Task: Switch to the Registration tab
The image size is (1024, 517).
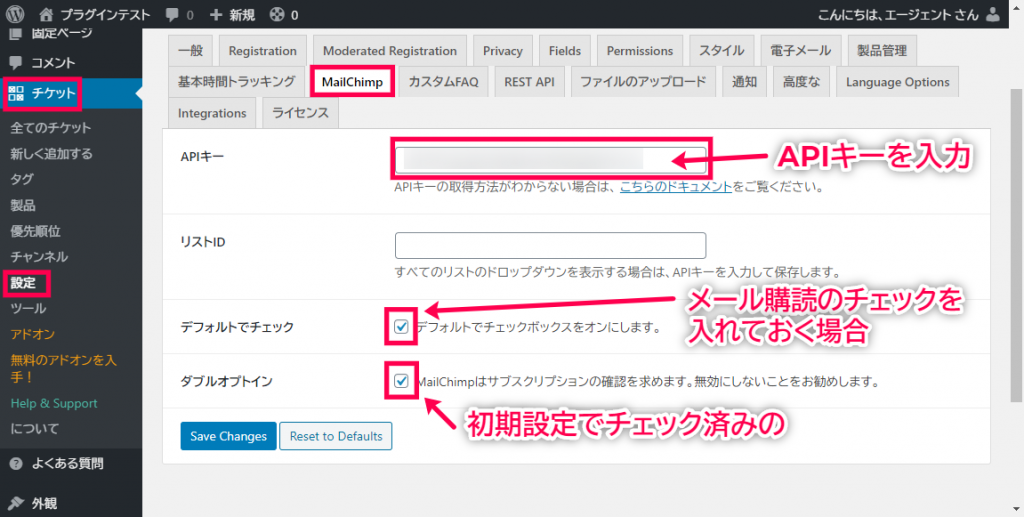Action: [x=263, y=51]
